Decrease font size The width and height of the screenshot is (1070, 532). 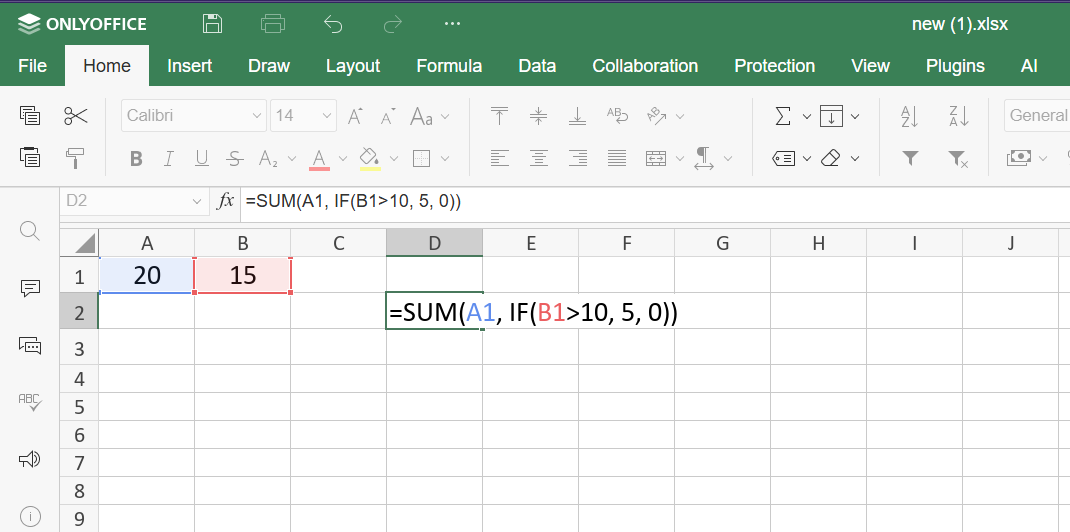(x=388, y=117)
